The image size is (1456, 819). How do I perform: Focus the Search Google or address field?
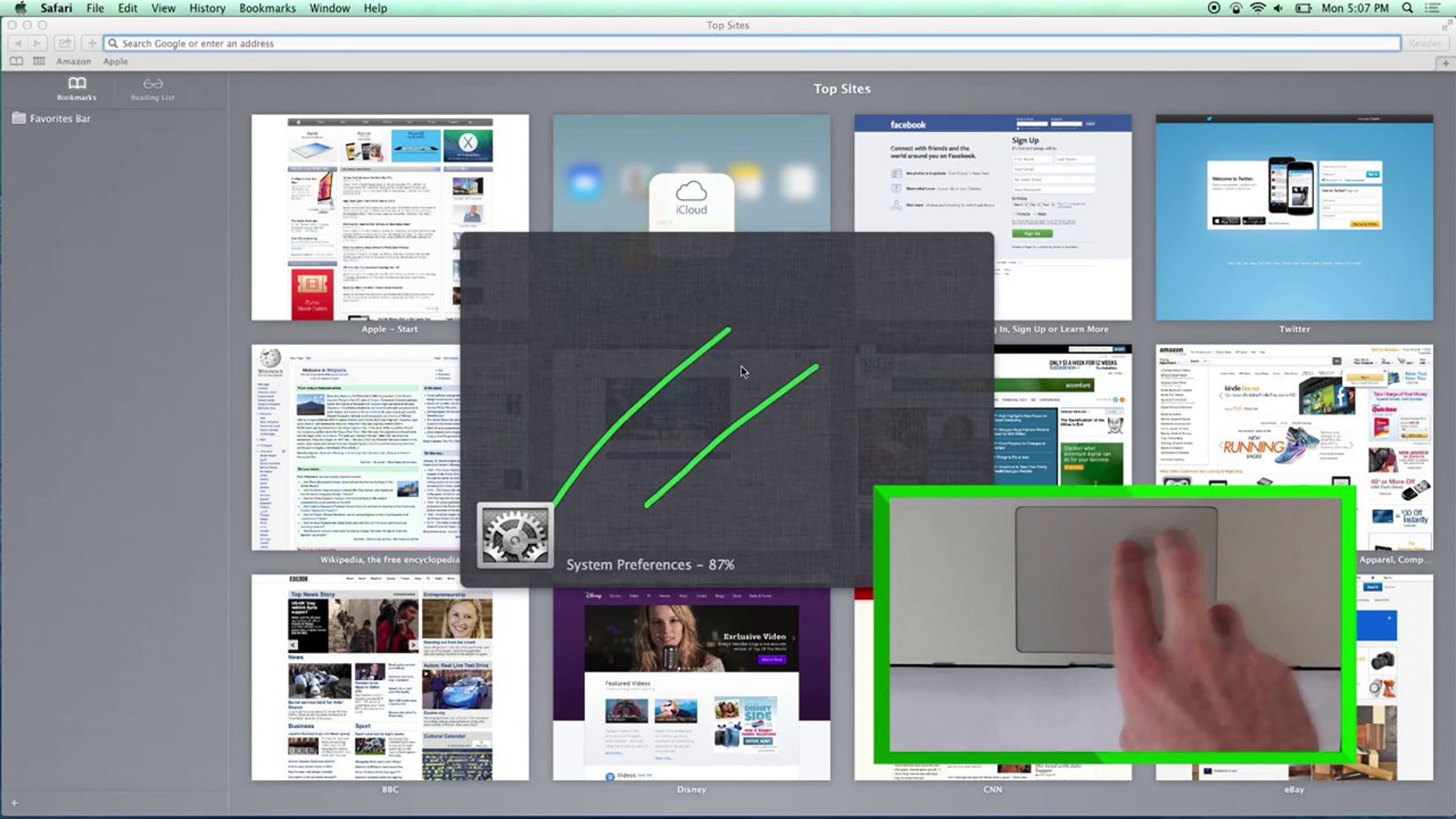point(752,43)
